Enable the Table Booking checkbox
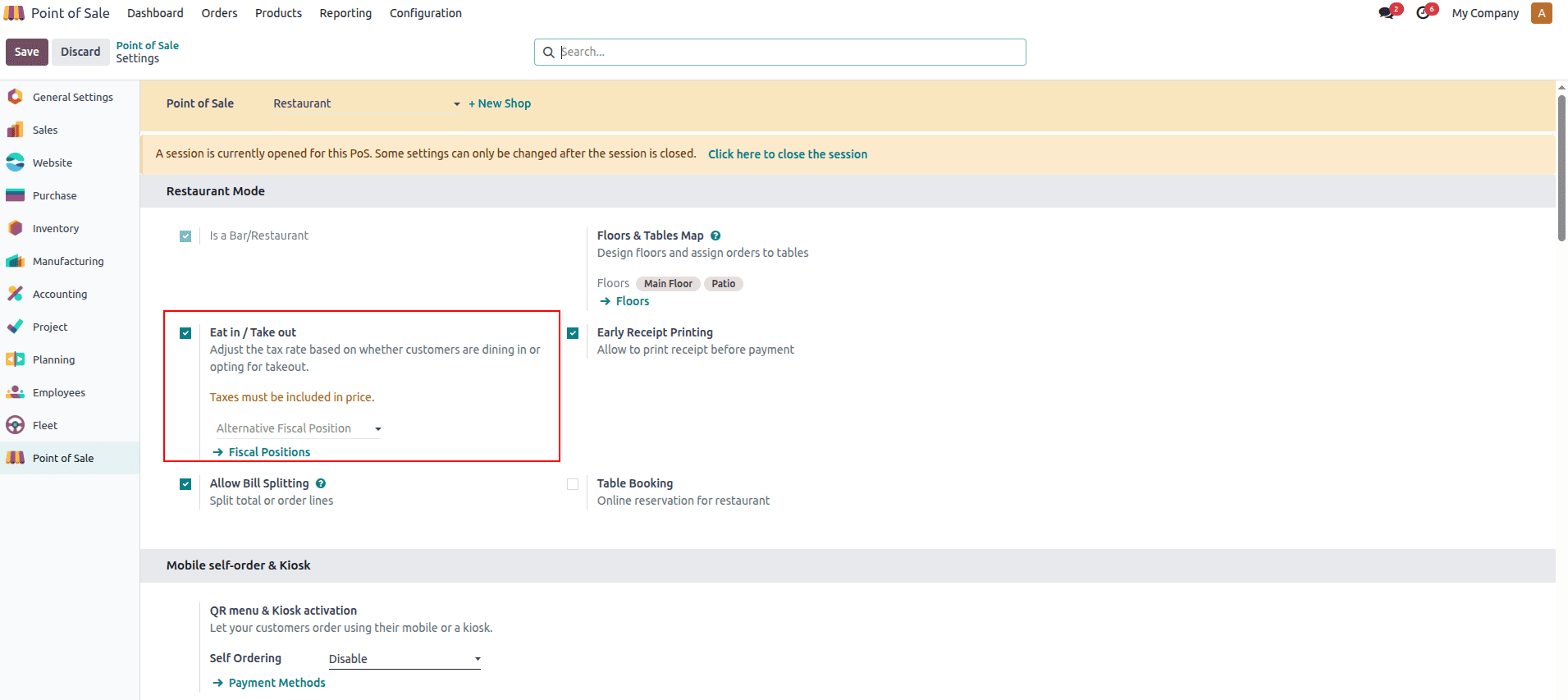The height and width of the screenshot is (700, 1568). click(573, 484)
